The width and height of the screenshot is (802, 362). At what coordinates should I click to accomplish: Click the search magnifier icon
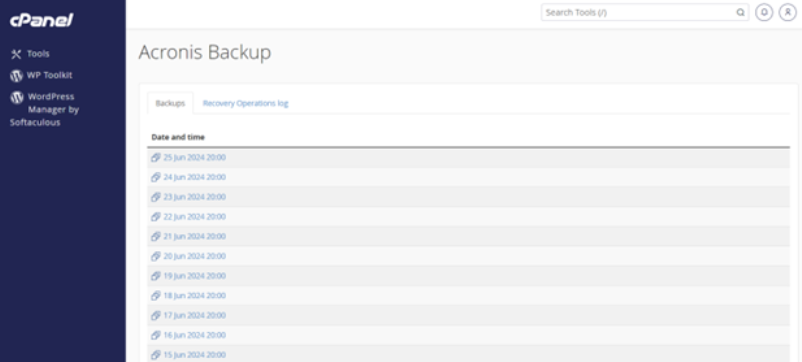tap(740, 12)
